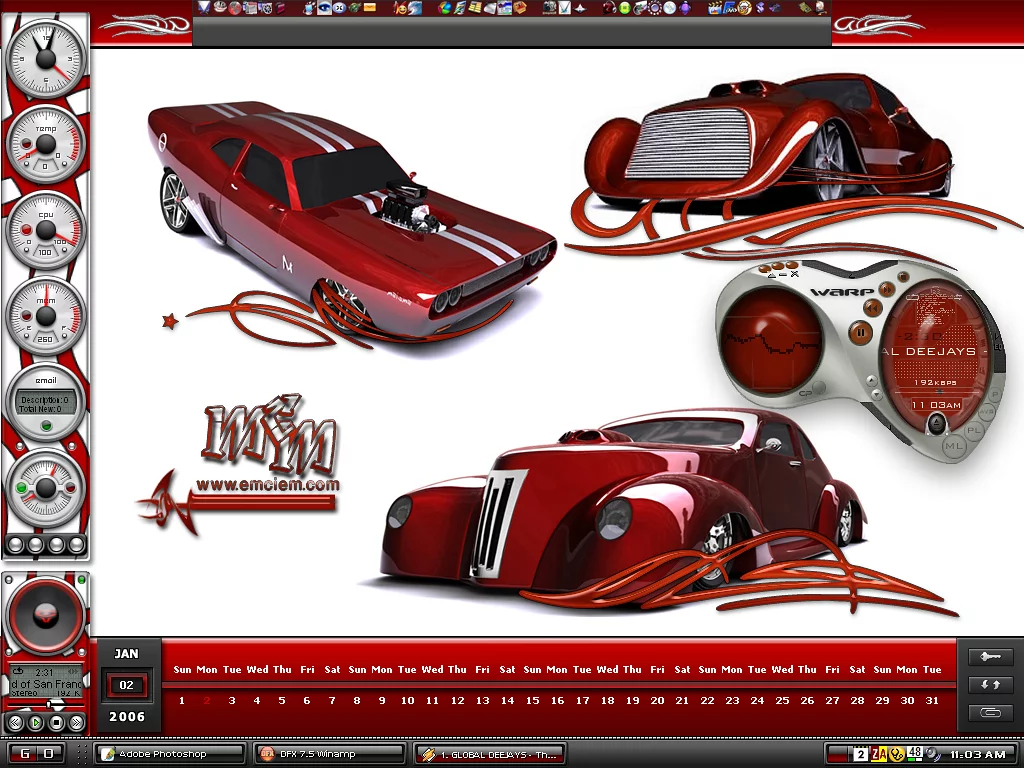Switch to Adobe Photoshop taskbar item
The width and height of the screenshot is (1024, 768).
pyautogui.click(x=169, y=754)
